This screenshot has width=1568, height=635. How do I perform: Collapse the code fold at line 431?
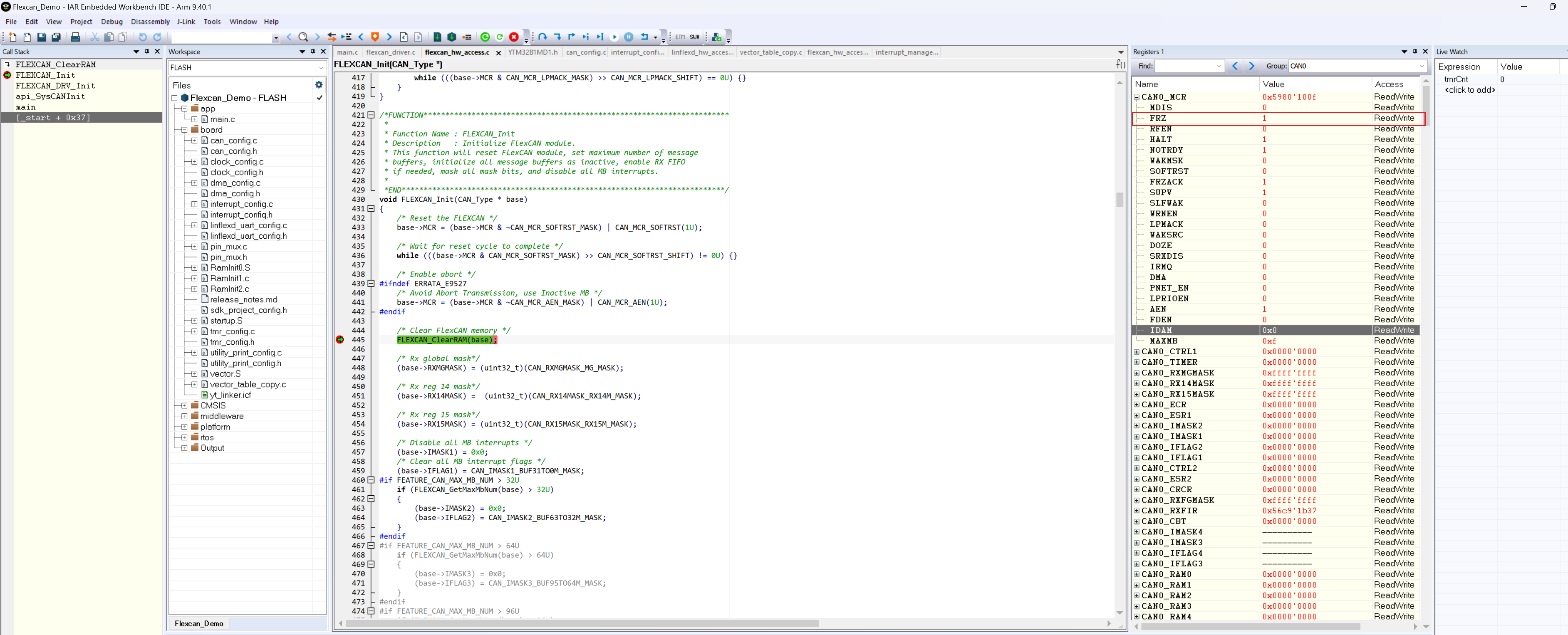371,209
